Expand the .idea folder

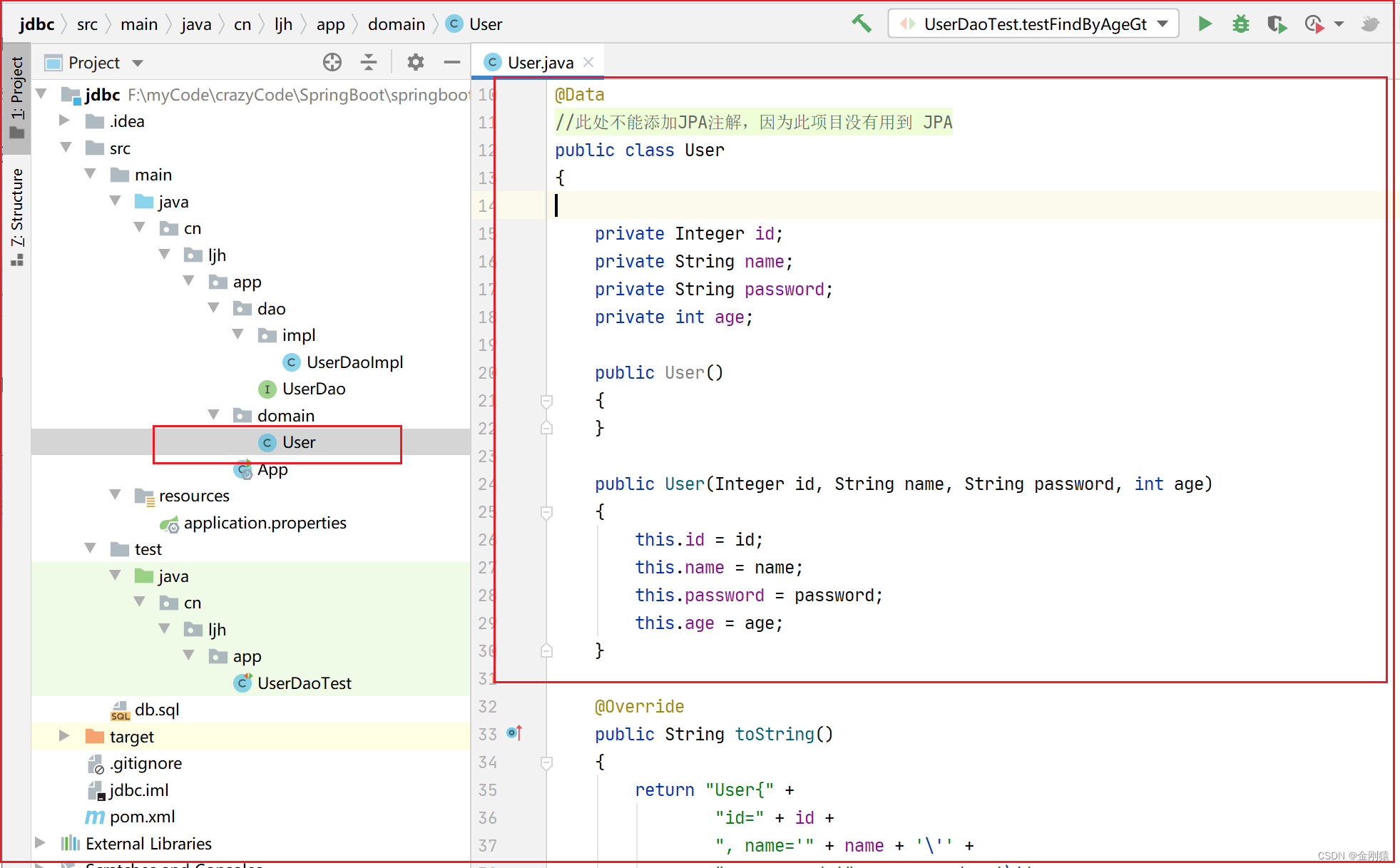coord(65,121)
